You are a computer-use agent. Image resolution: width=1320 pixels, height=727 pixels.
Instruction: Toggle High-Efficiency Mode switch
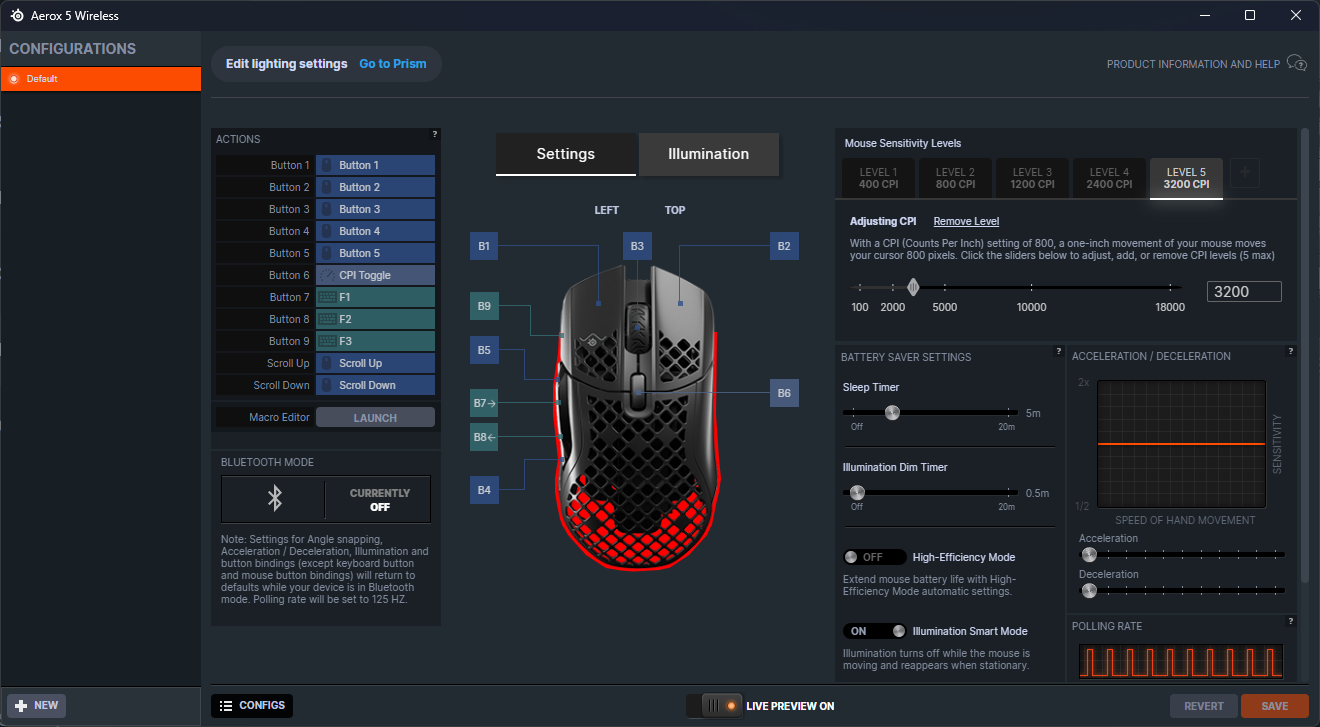tap(875, 557)
